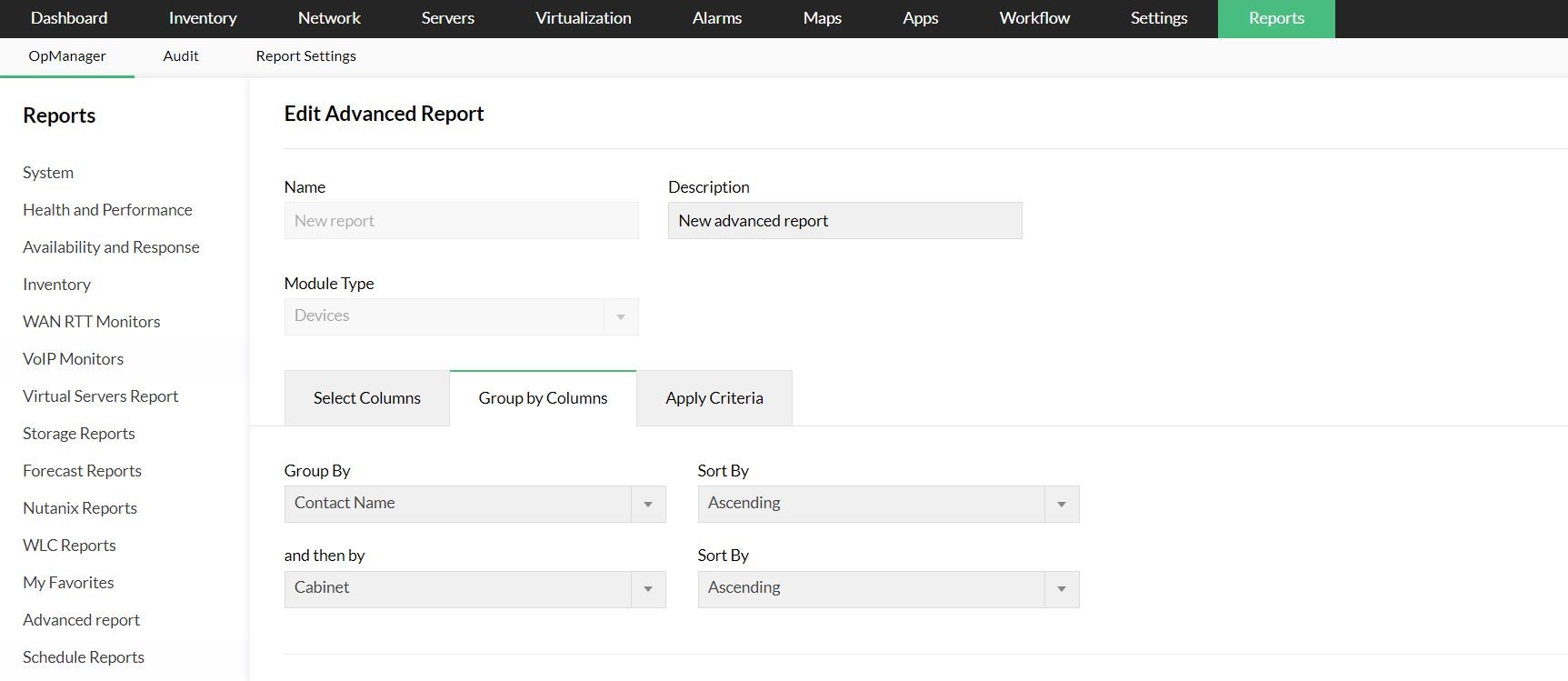Open Virtual Servers Report category
Screen dimensions: 1568x681
coord(100,396)
